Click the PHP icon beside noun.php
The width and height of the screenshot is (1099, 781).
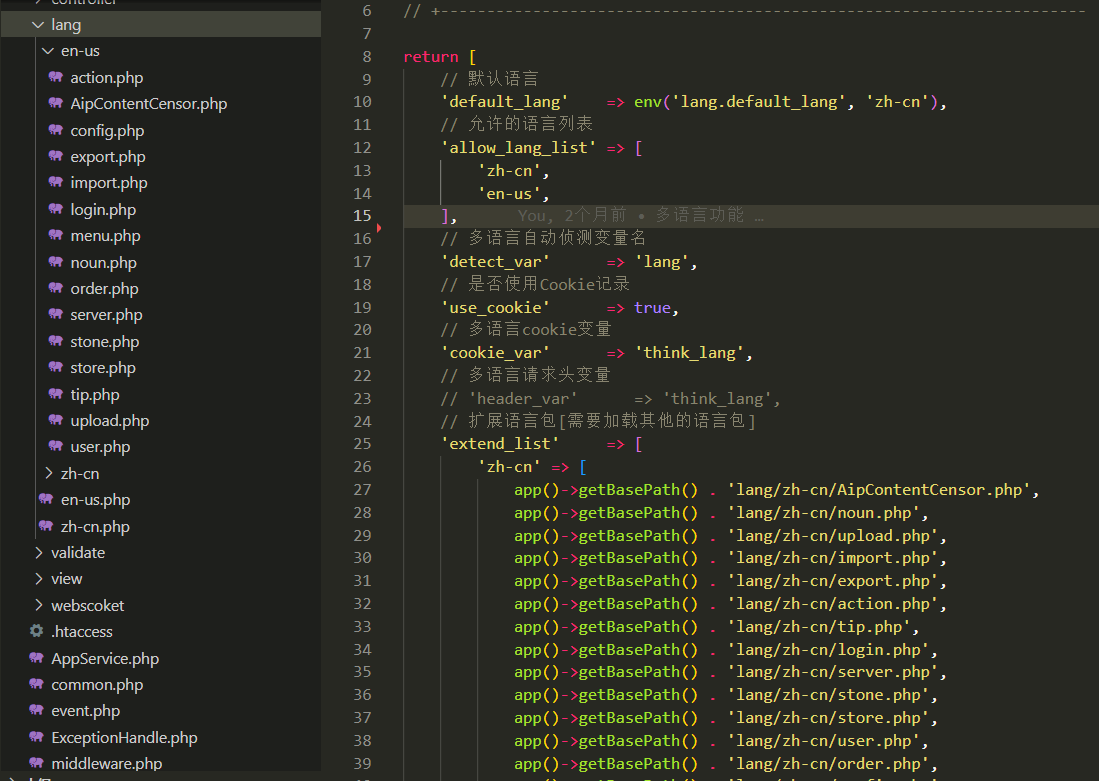[55, 262]
